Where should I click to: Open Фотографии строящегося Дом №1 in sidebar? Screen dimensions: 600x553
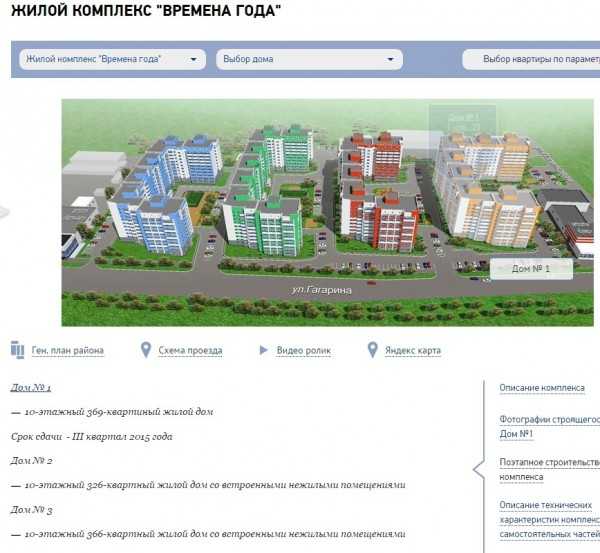pyautogui.click(x=548, y=427)
